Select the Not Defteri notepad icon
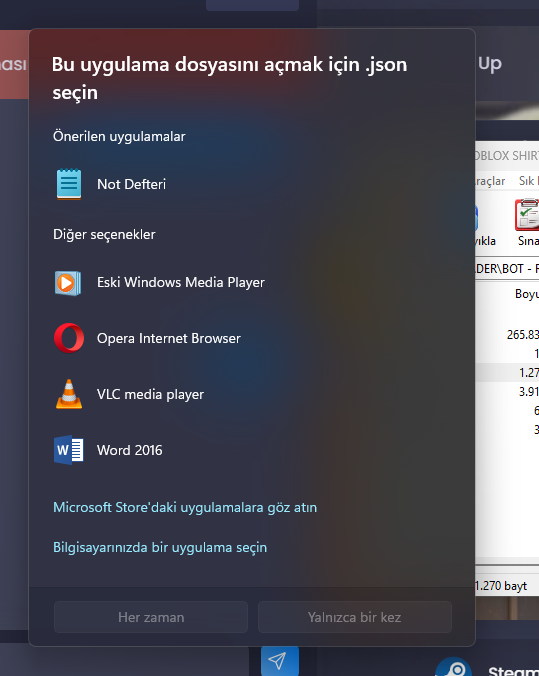The image size is (539, 676). point(69,184)
